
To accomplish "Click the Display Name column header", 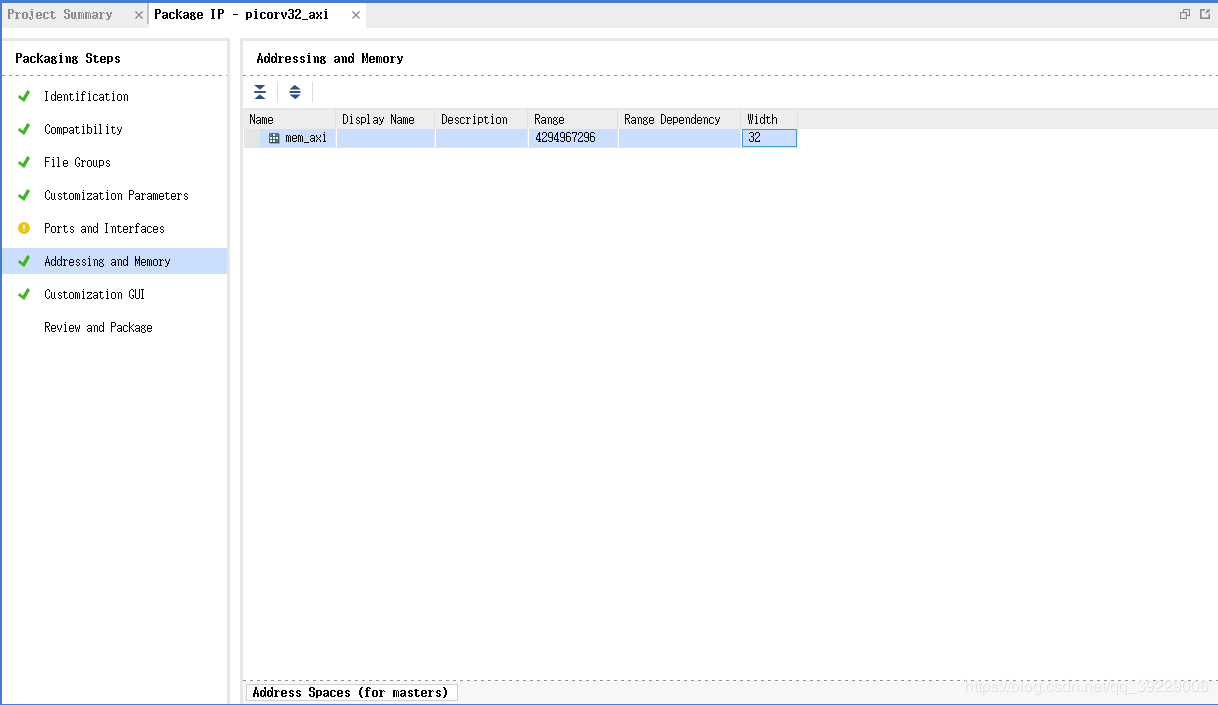I will [385, 119].
